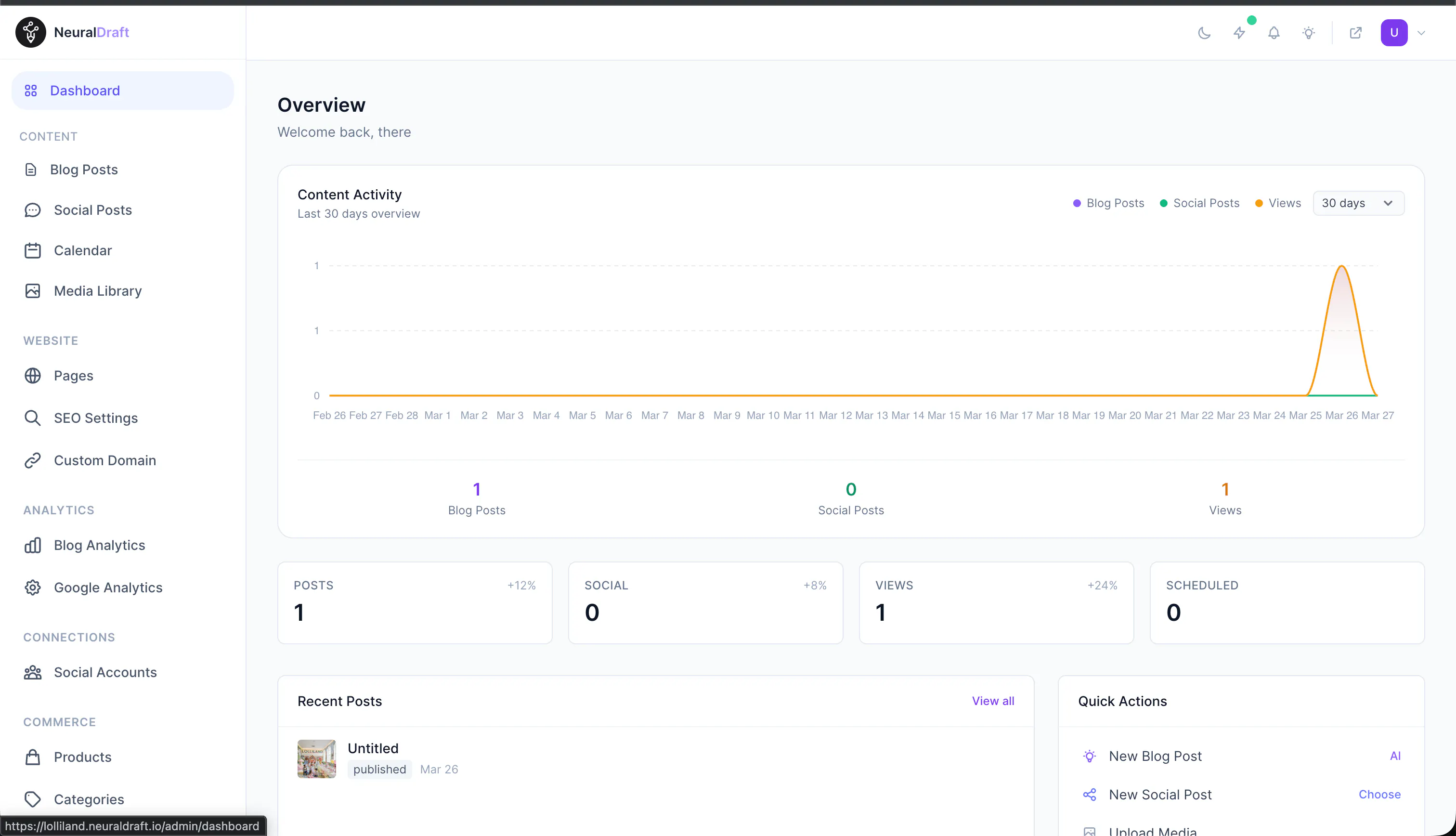Open site in new tab icon

coord(1355,33)
